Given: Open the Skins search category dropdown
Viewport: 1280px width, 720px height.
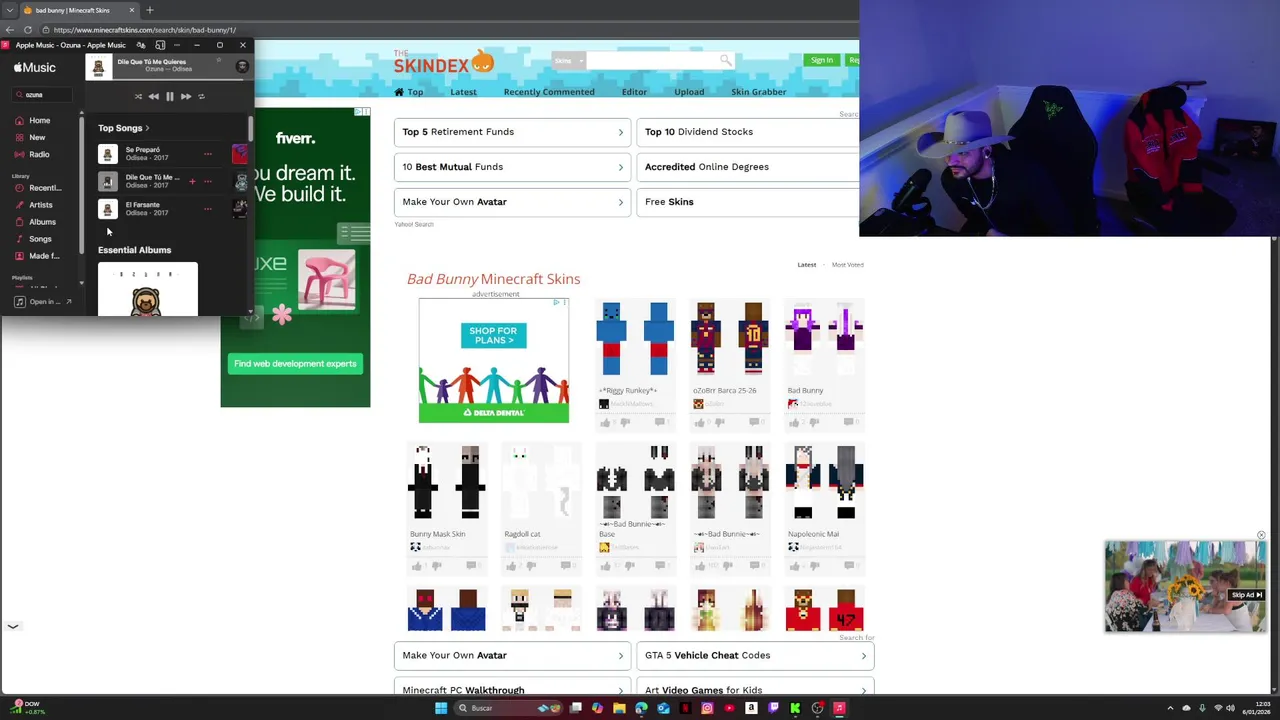Looking at the screenshot, I should 568,61.
